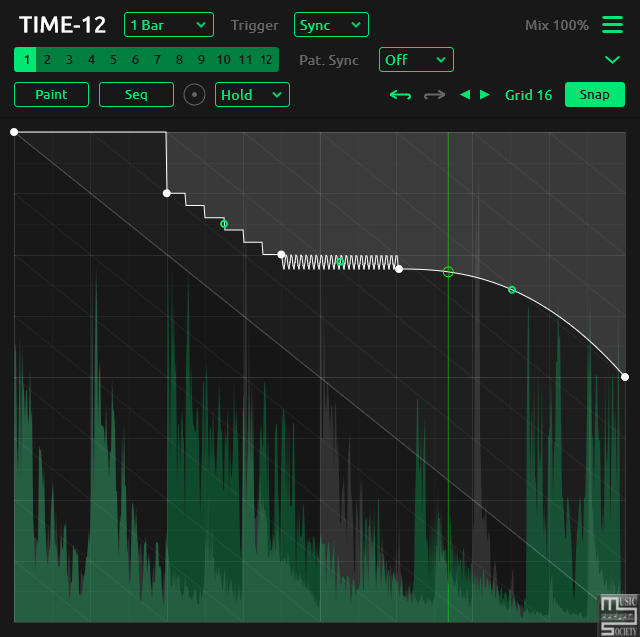Toggle Seq mode

pos(136,95)
